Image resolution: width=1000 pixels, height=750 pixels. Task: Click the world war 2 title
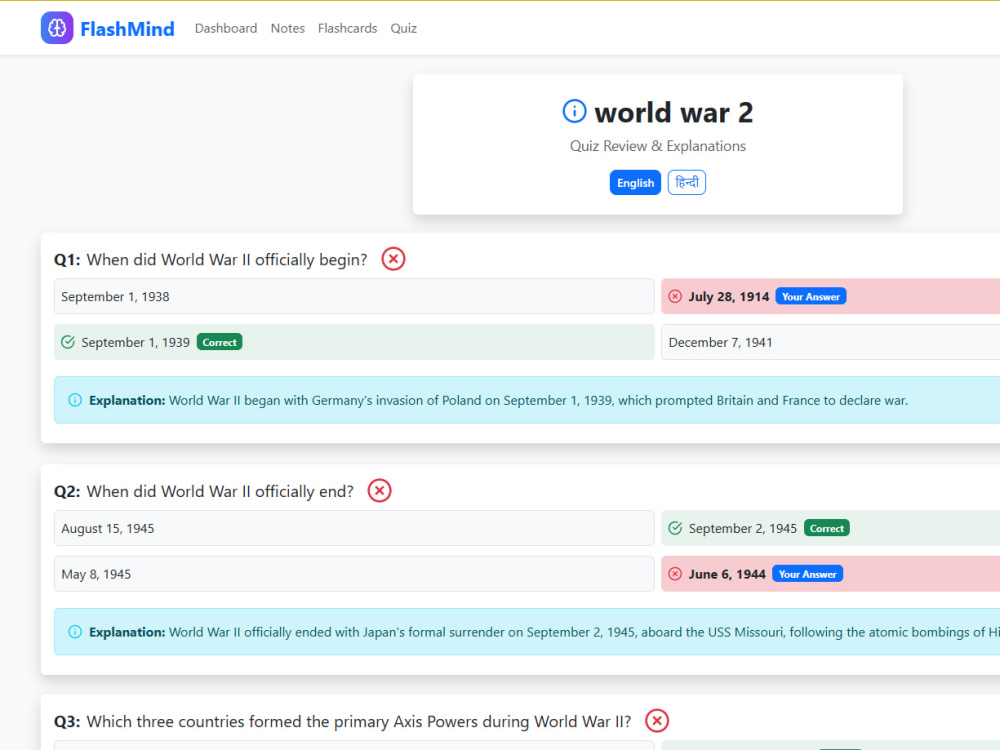pyautogui.click(x=673, y=113)
